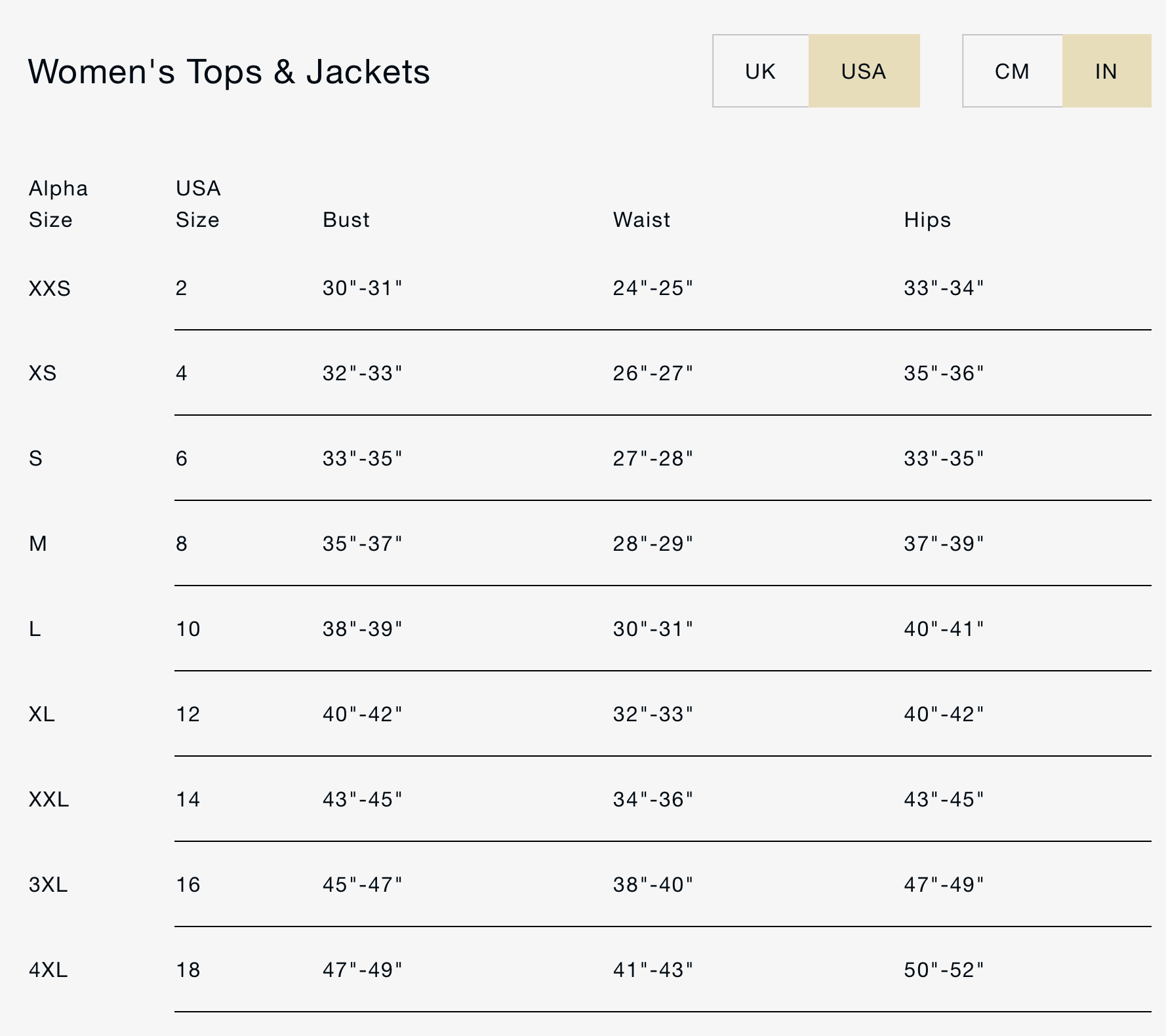The height and width of the screenshot is (1036, 1166).
Task: Select the waist value 34"-36" for XXL
Action: (653, 800)
